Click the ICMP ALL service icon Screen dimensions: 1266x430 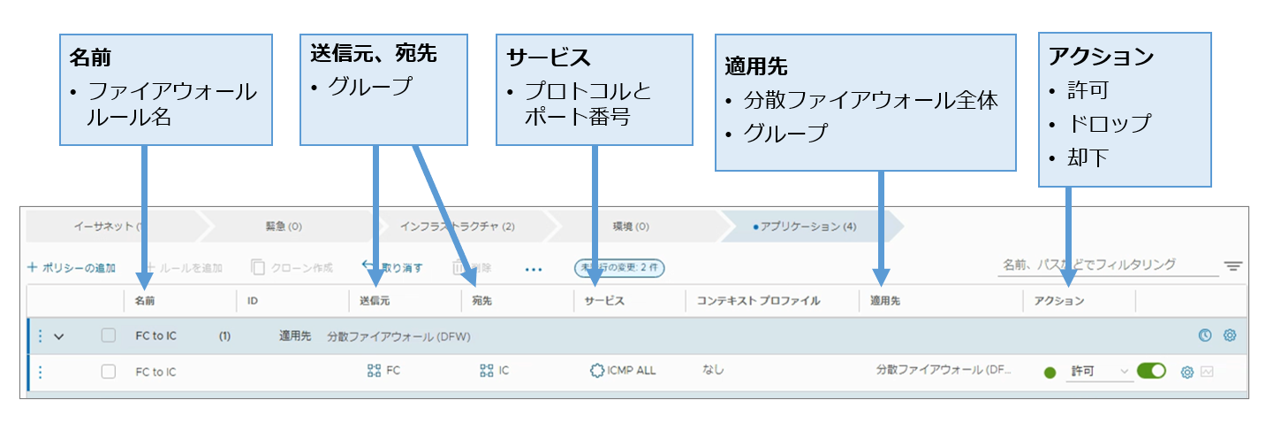tap(597, 371)
